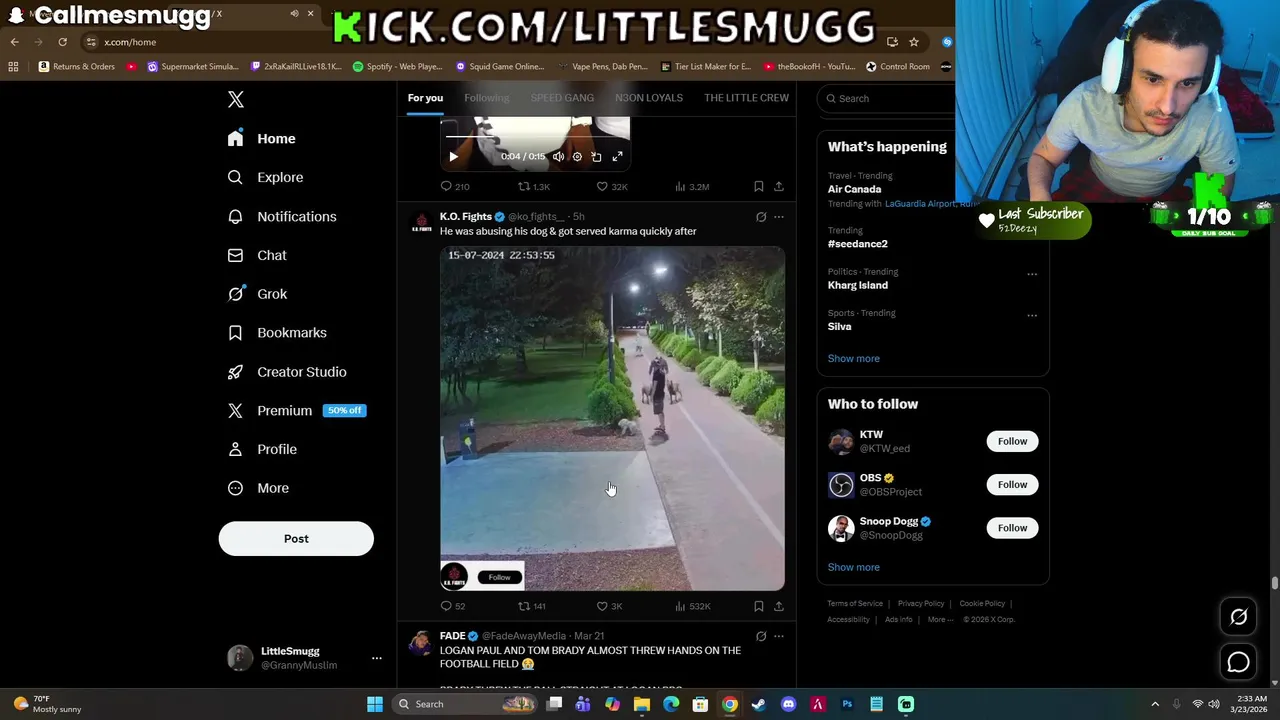Like the K.O. Fights post
Viewport: 1280px width, 720px height.
click(x=610, y=606)
